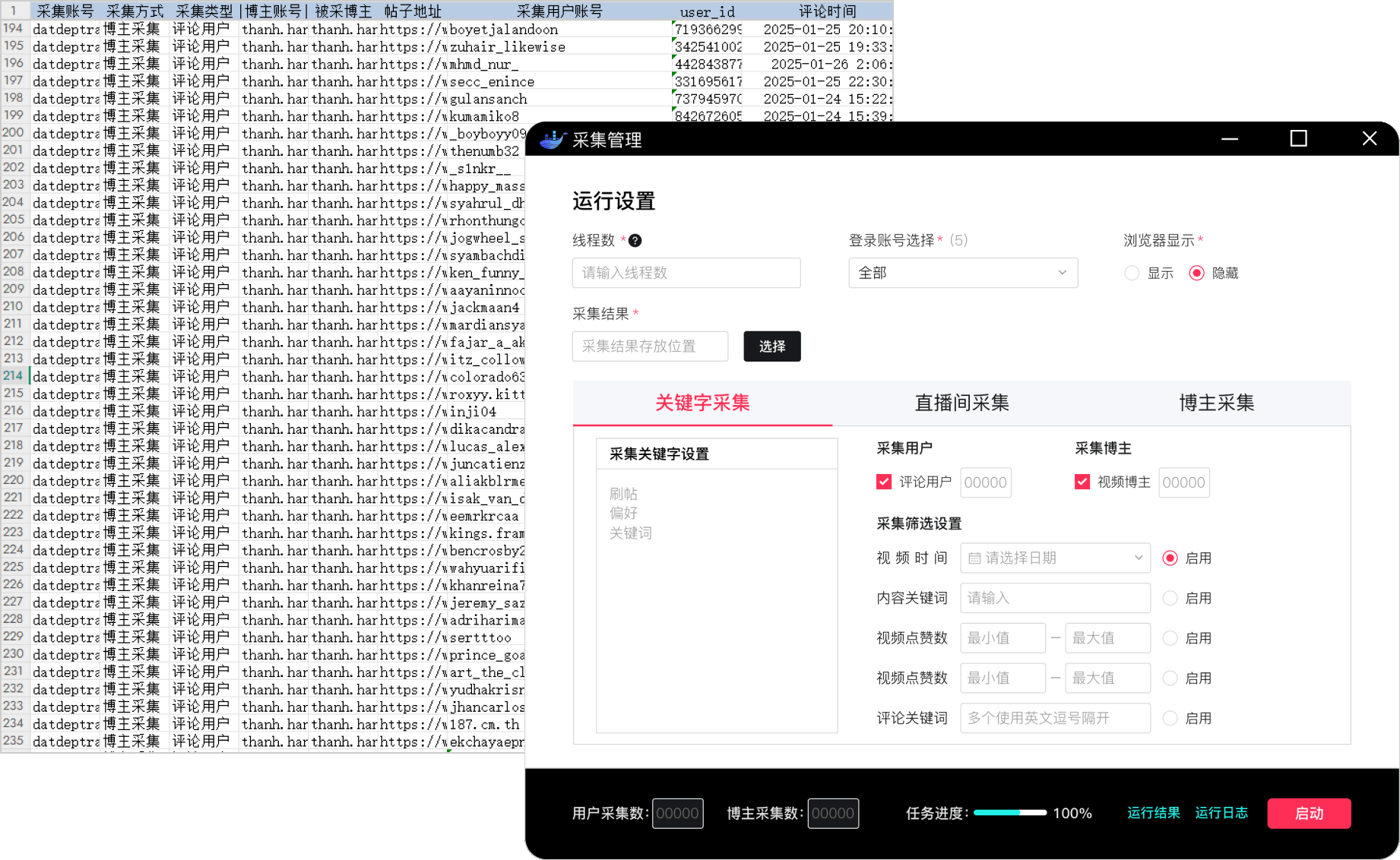Enable the 评论关键词 filter radio
This screenshot has width=1400, height=860.
1170,719
